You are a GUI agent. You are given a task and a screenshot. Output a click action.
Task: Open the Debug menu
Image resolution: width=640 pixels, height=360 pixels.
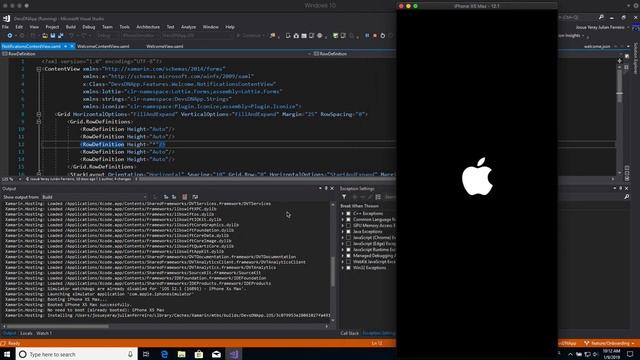tap(89, 27)
